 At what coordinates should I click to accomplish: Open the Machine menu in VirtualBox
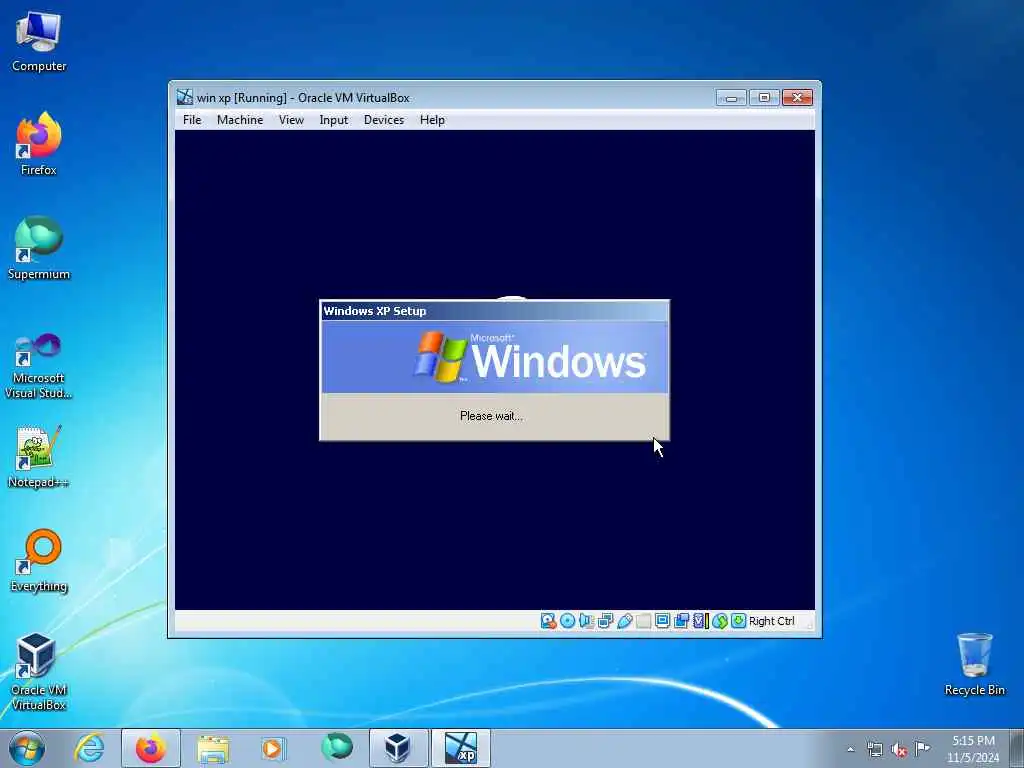pos(240,120)
